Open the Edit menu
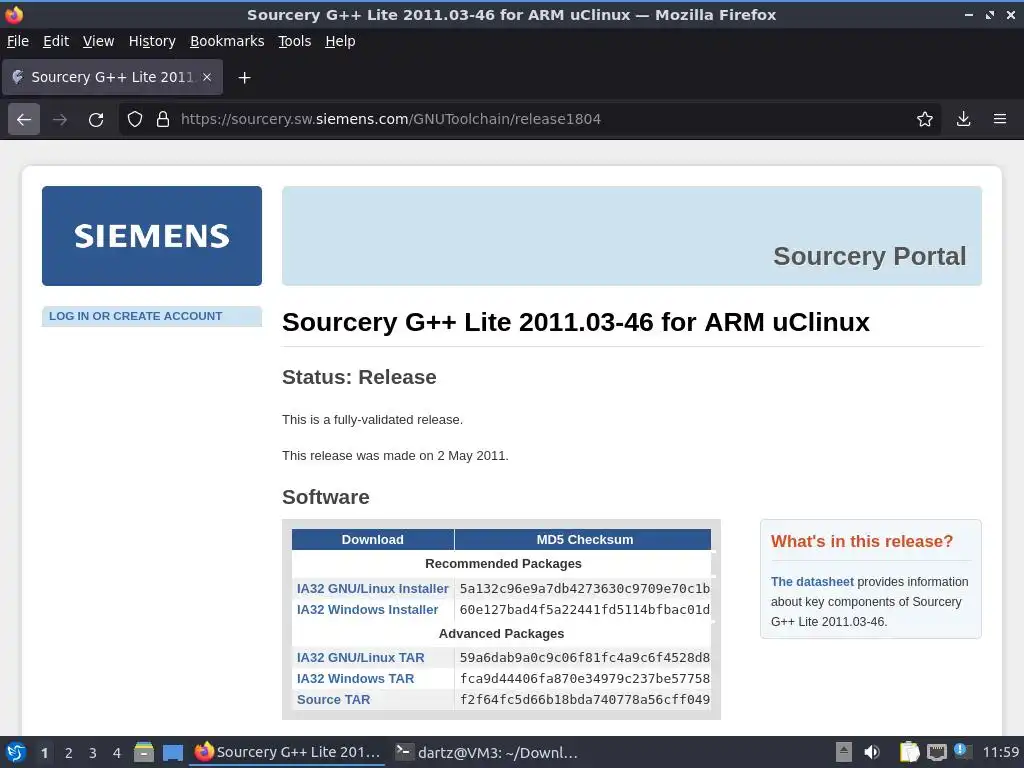Image resolution: width=1024 pixels, height=768 pixels. point(56,41)
